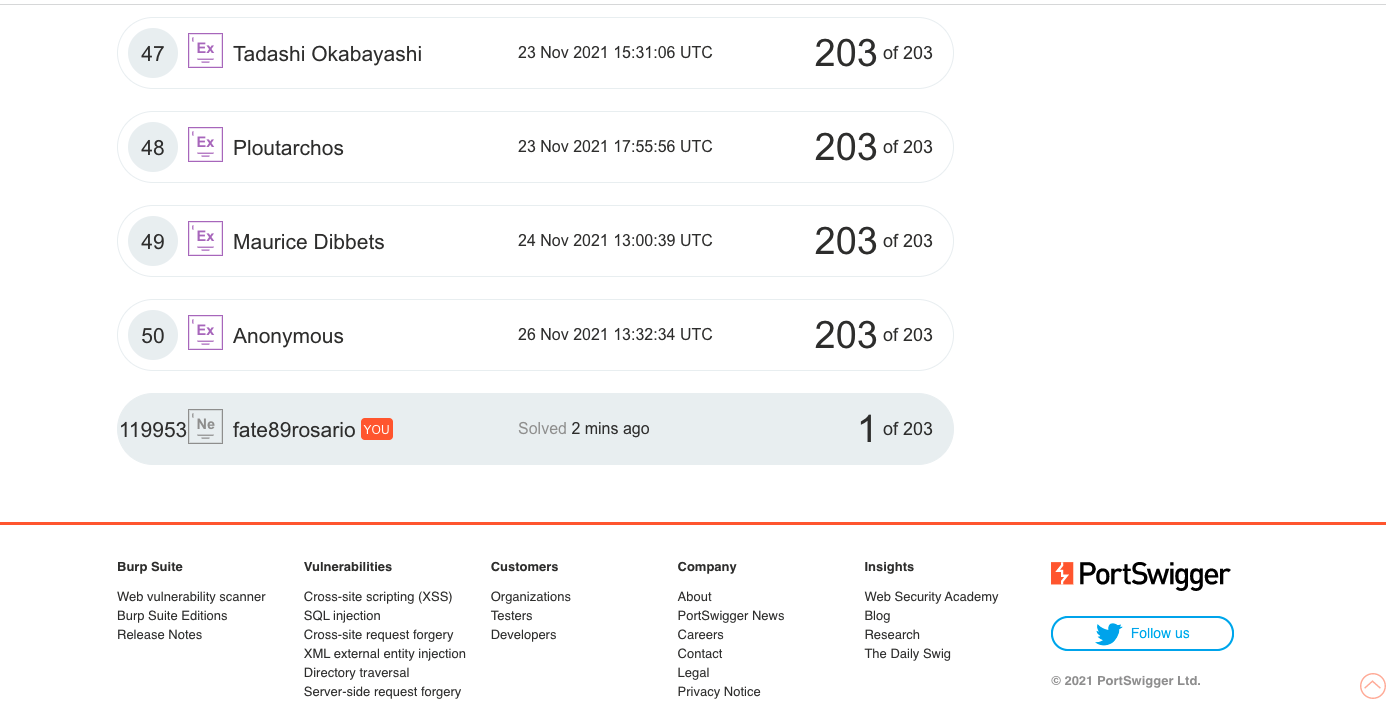Open The Daily Swig link
Image resolution: width=1386 pixels, height=709 pixels.
pos(907,654)
